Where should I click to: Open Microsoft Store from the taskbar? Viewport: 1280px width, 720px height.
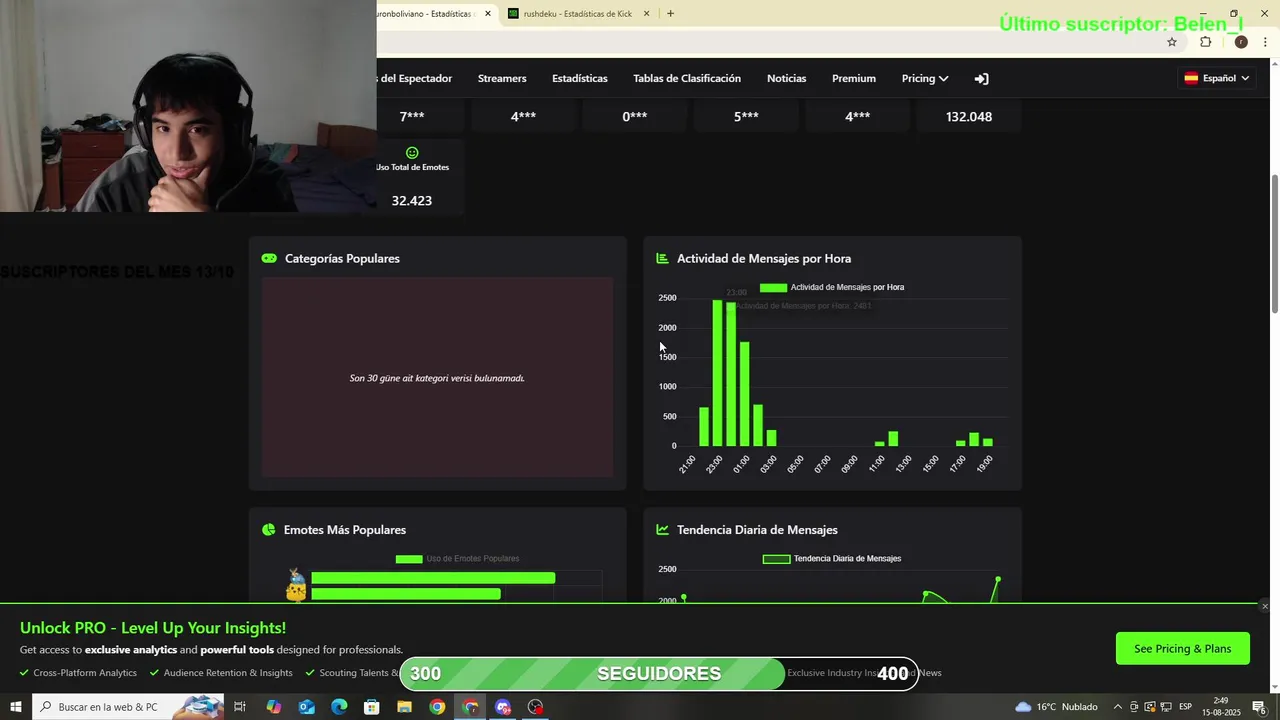click(372, 707)
